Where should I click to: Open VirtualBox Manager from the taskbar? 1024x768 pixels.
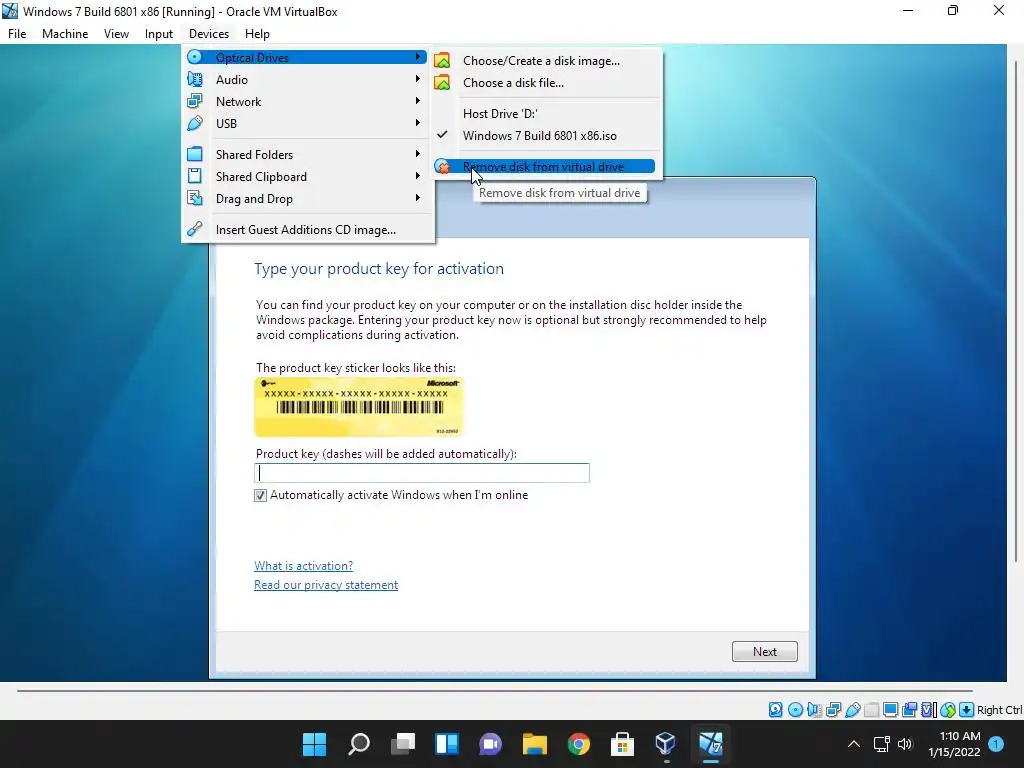coord(665,744)
